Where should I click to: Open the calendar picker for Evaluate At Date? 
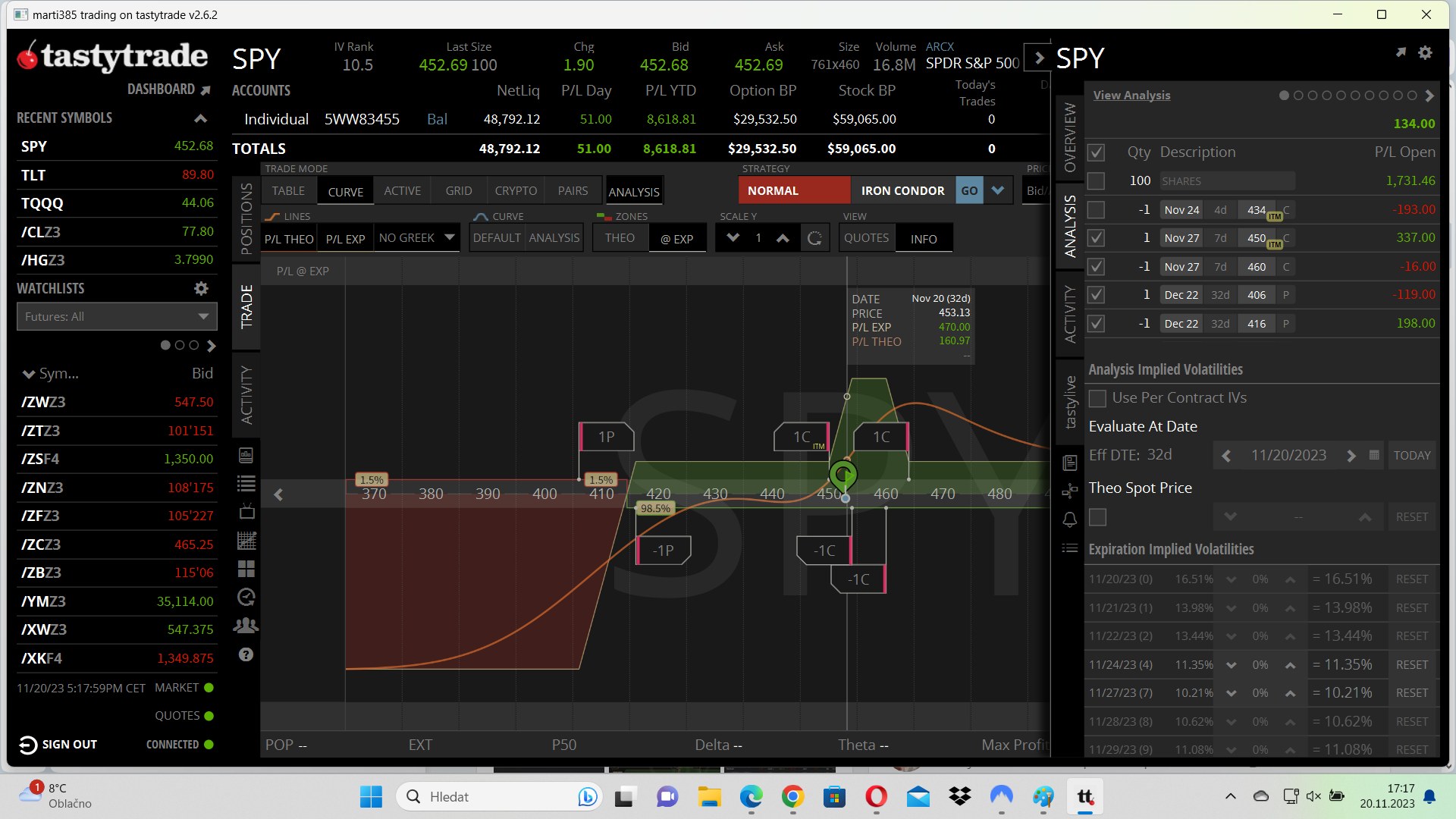pos(1374,455)
